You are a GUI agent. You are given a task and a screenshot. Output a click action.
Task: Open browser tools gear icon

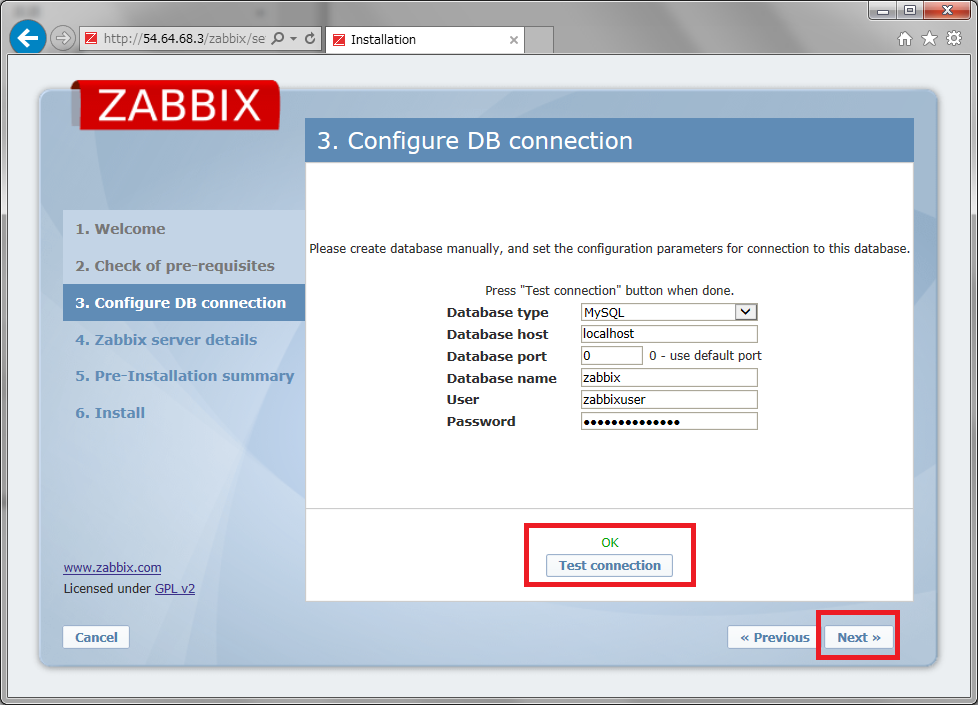click(x=954, y=39)
